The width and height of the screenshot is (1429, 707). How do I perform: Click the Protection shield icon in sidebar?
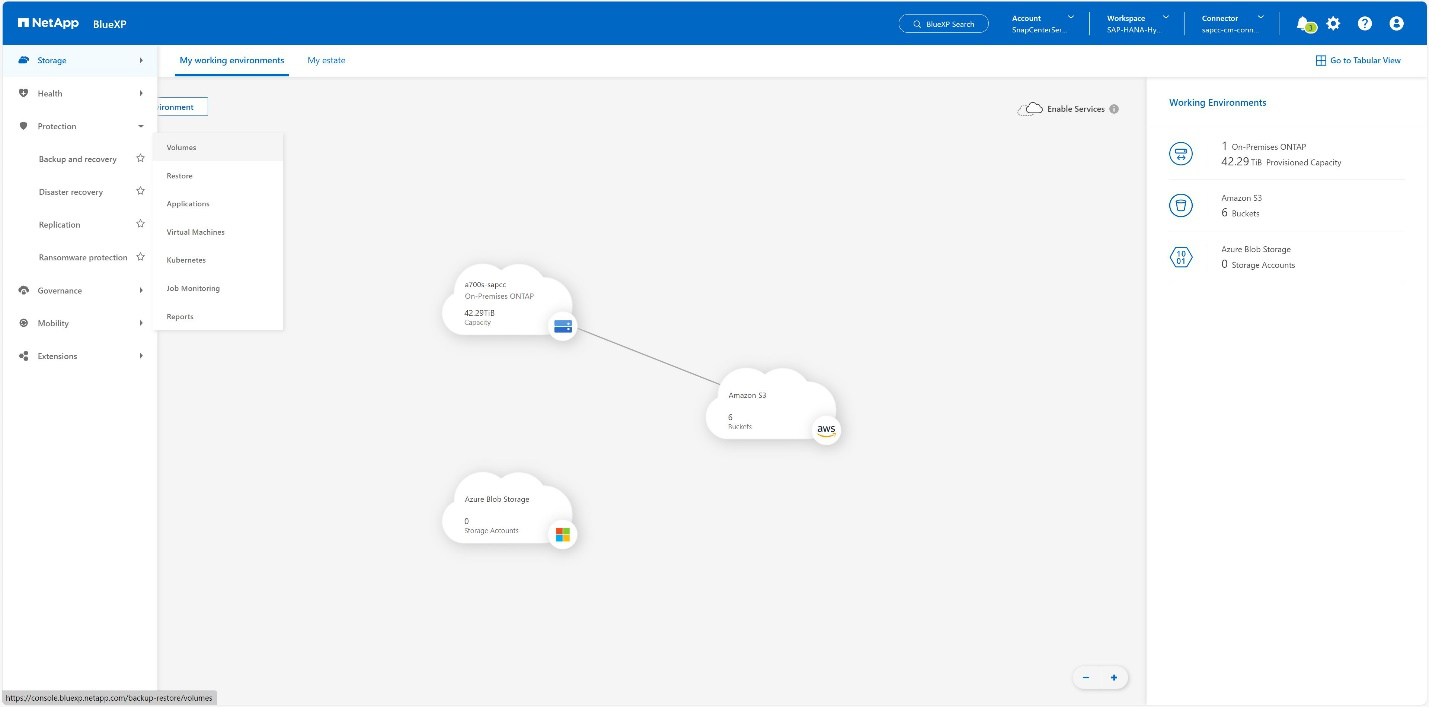tap(24, 126)
